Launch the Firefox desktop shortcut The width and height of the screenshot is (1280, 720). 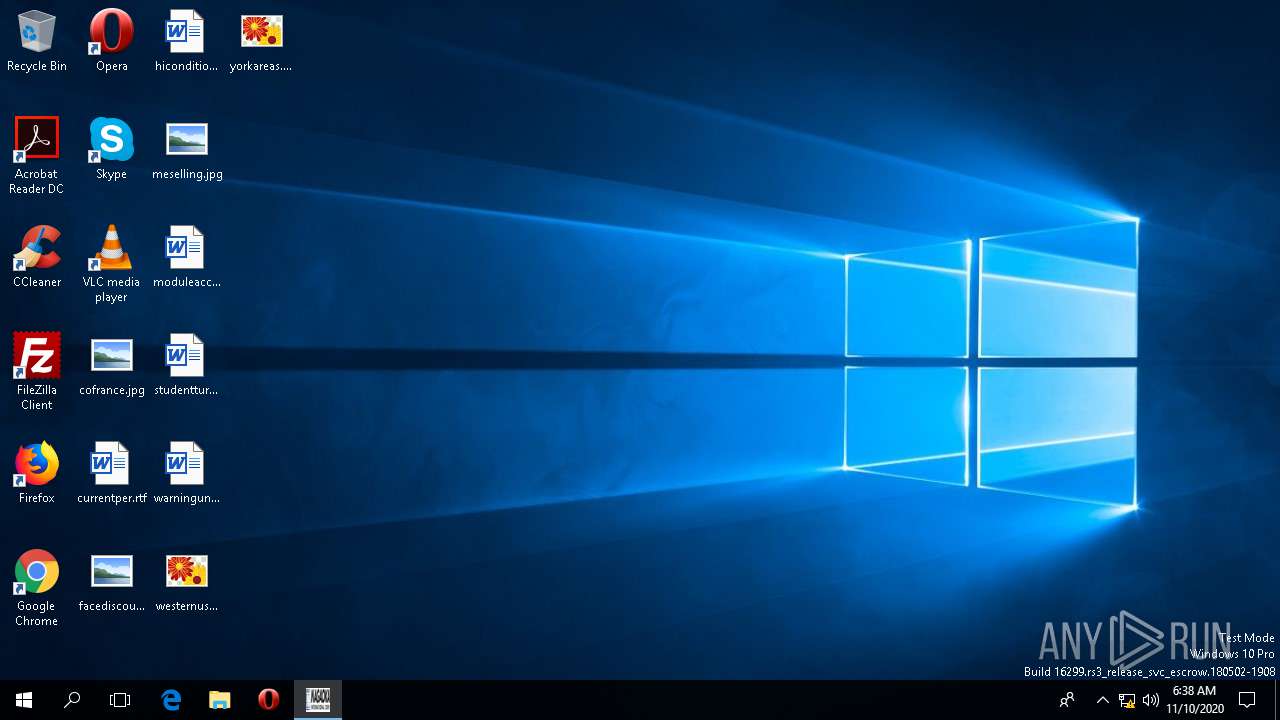(37, 473)
